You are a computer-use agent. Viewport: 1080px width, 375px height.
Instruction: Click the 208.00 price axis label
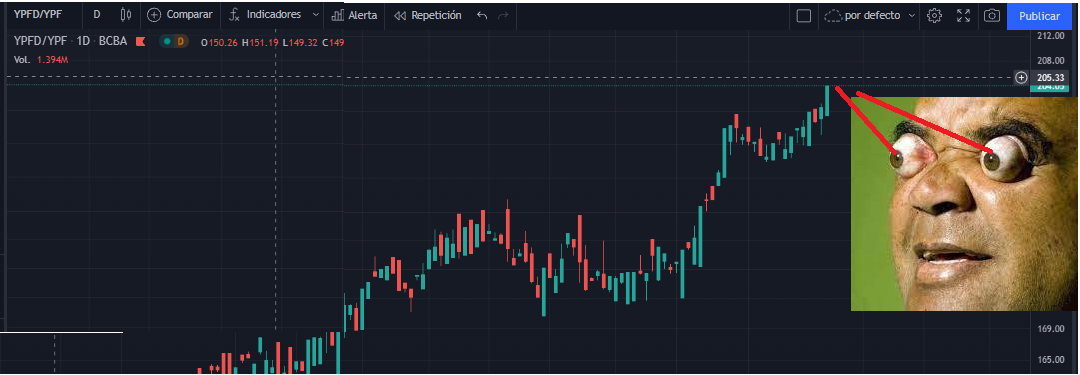pyautogui.click(x=1051, y=60)
